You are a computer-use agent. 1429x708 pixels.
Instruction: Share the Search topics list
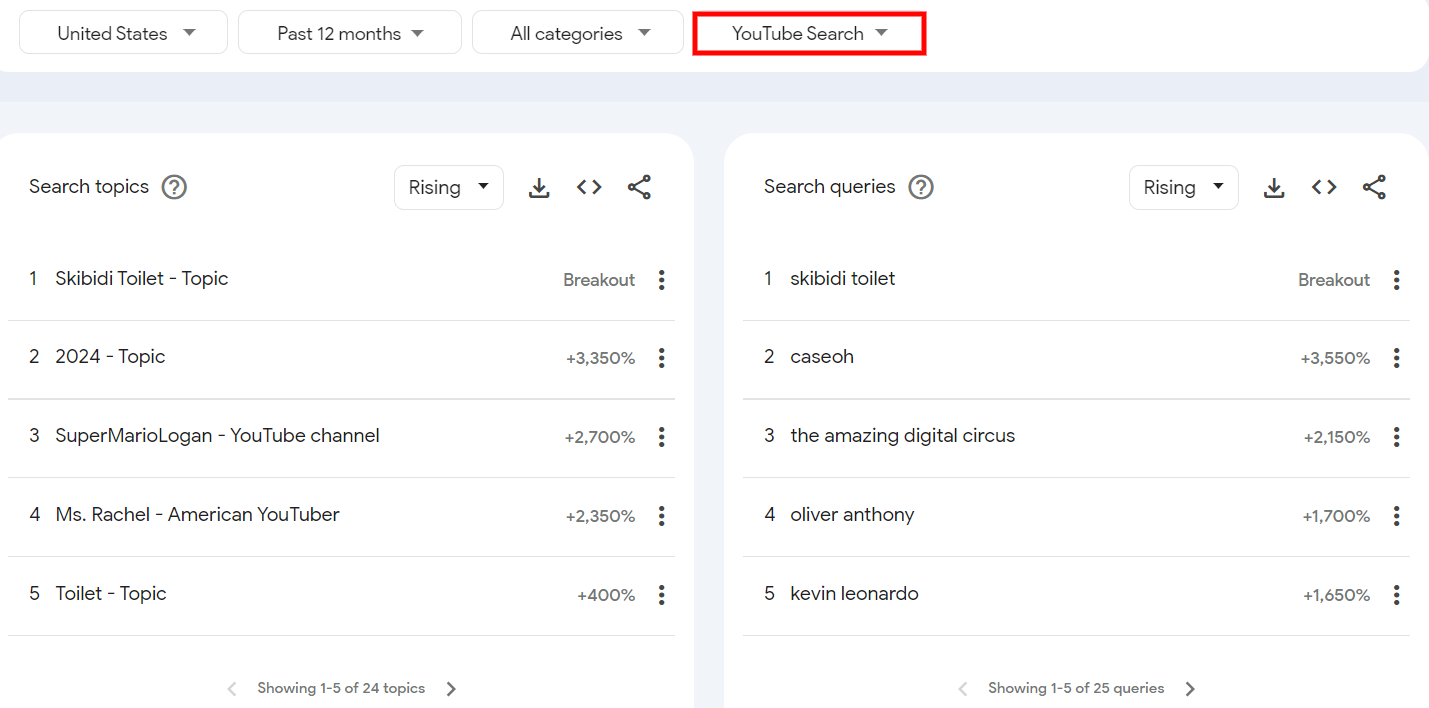coord(639,187)
